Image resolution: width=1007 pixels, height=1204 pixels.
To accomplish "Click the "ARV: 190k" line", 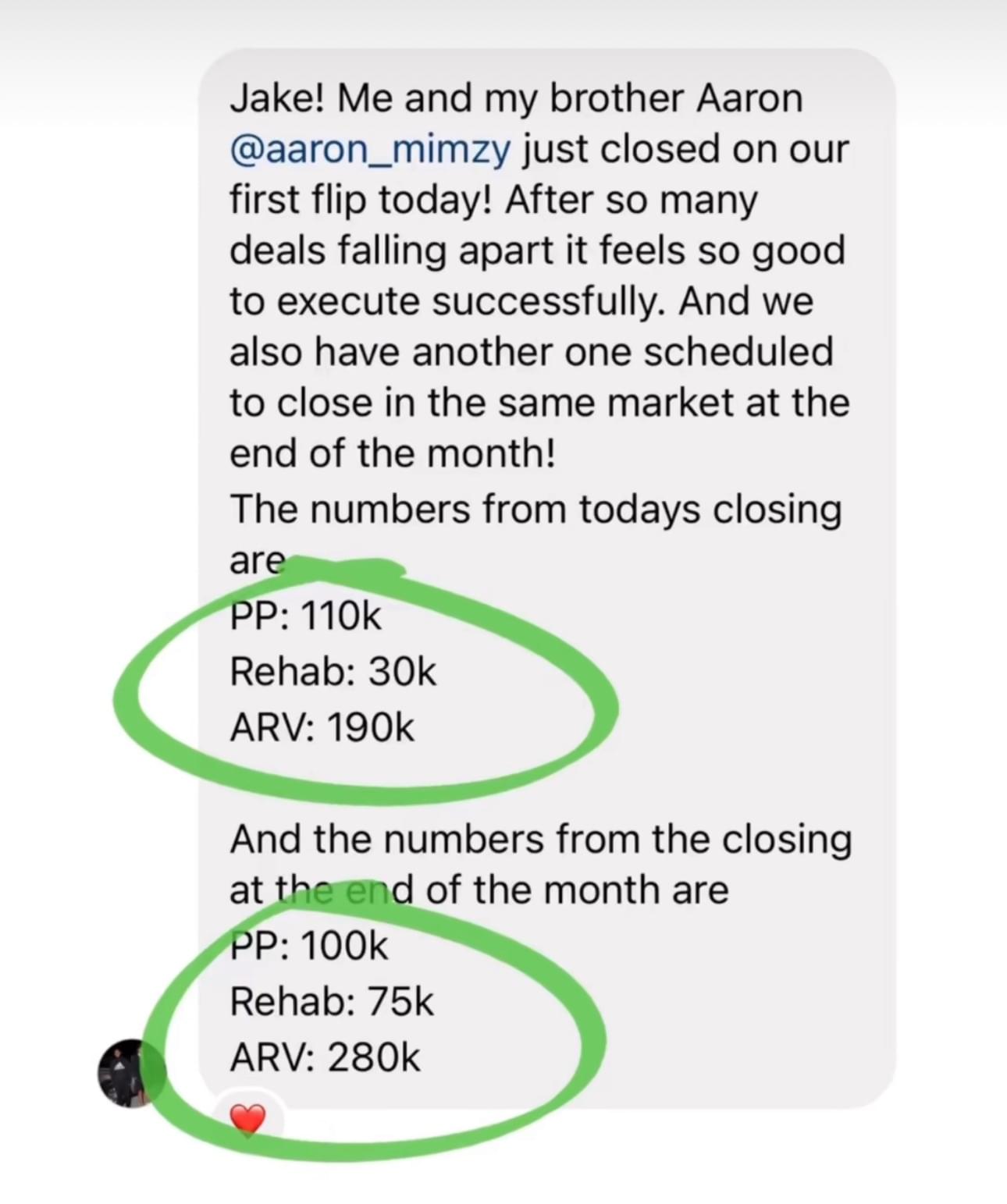I will (322, 727).
